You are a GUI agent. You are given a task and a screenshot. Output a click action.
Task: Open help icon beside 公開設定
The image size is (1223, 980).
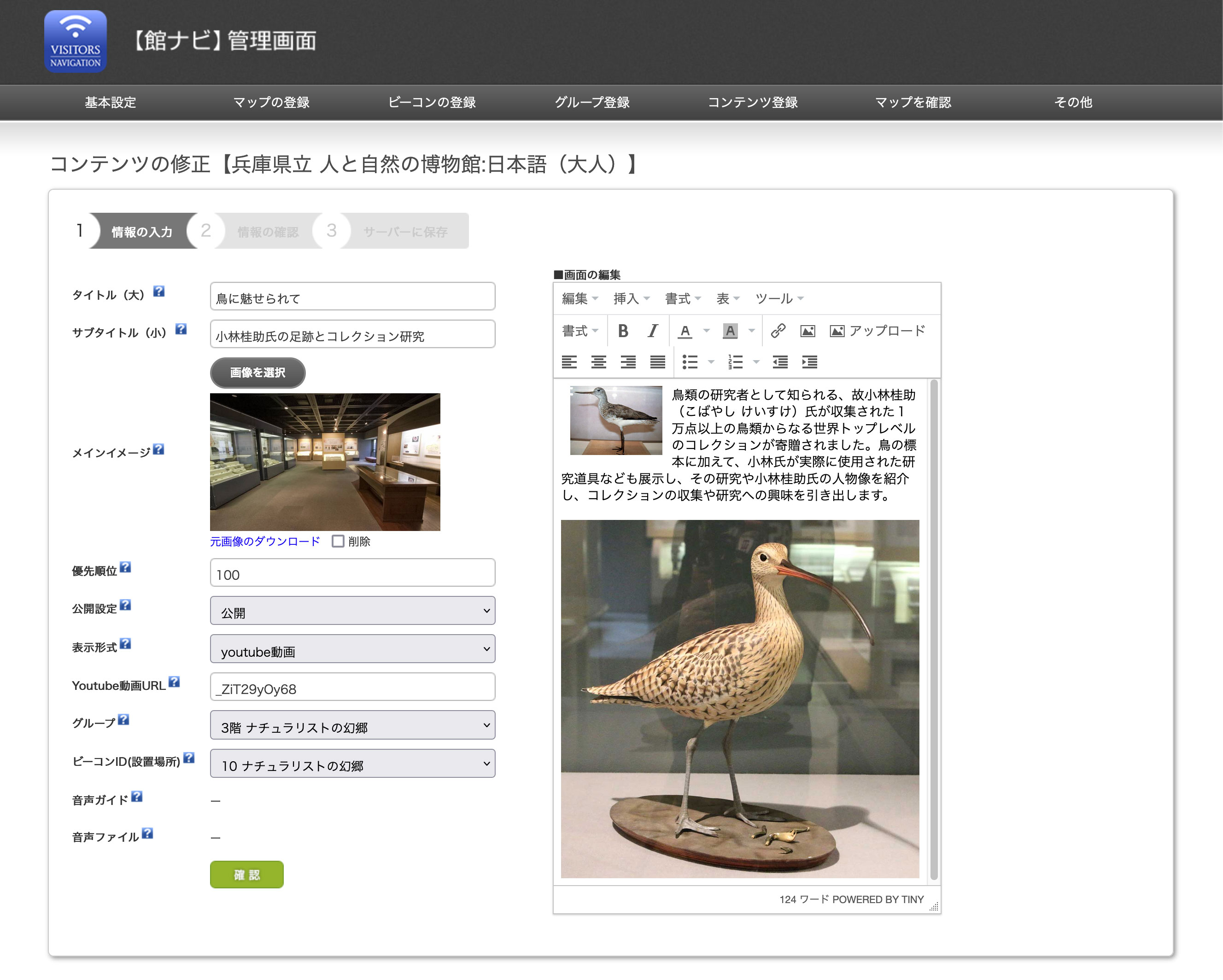pyautogui.click(x=125, y=605)
